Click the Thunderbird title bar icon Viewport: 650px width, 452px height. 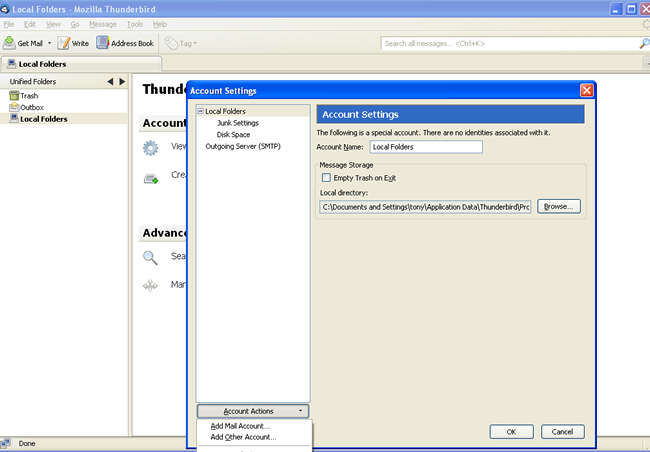(5, 9)
